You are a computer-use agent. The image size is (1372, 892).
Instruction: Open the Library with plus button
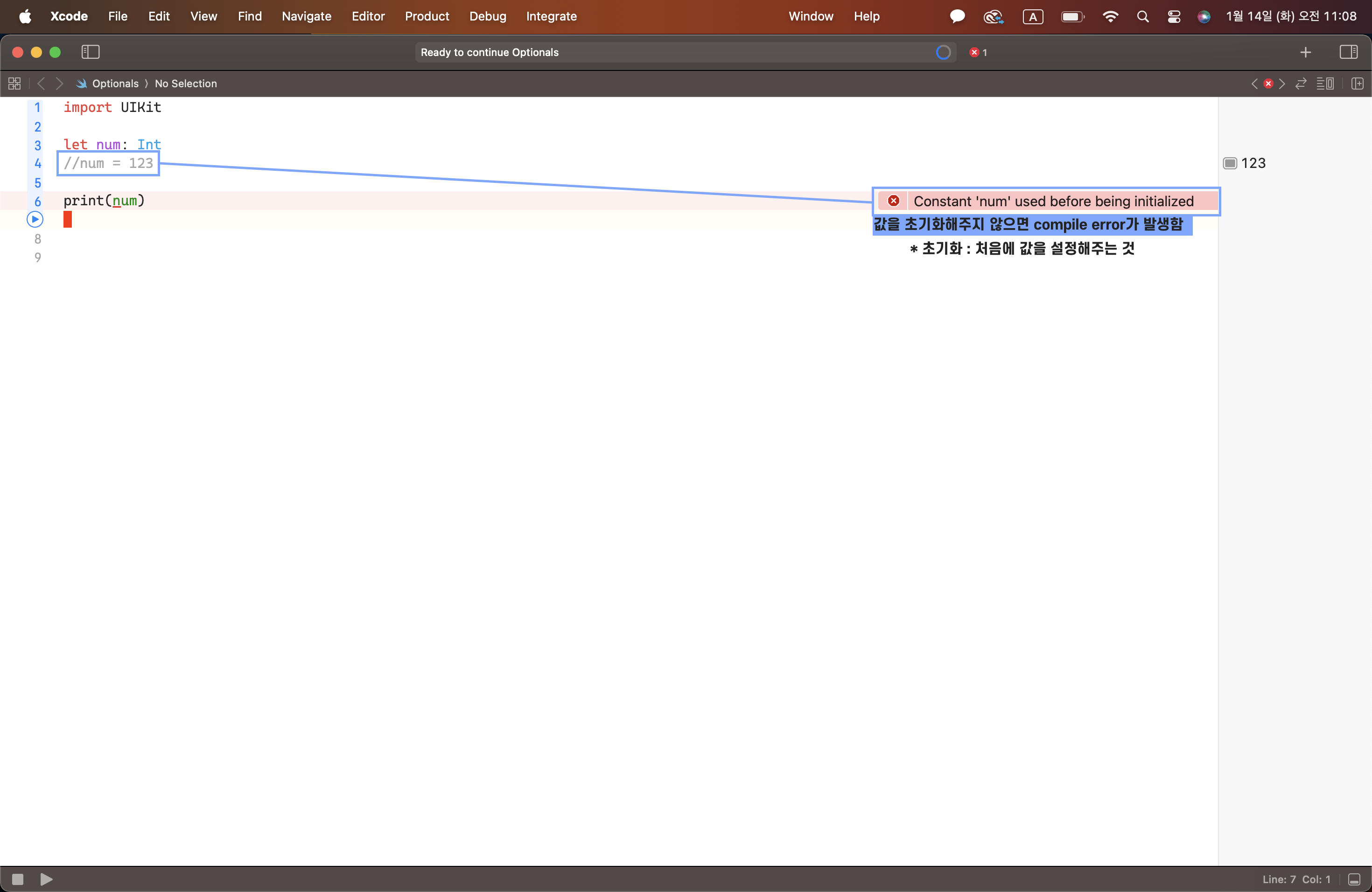[x=1306, y=52]
